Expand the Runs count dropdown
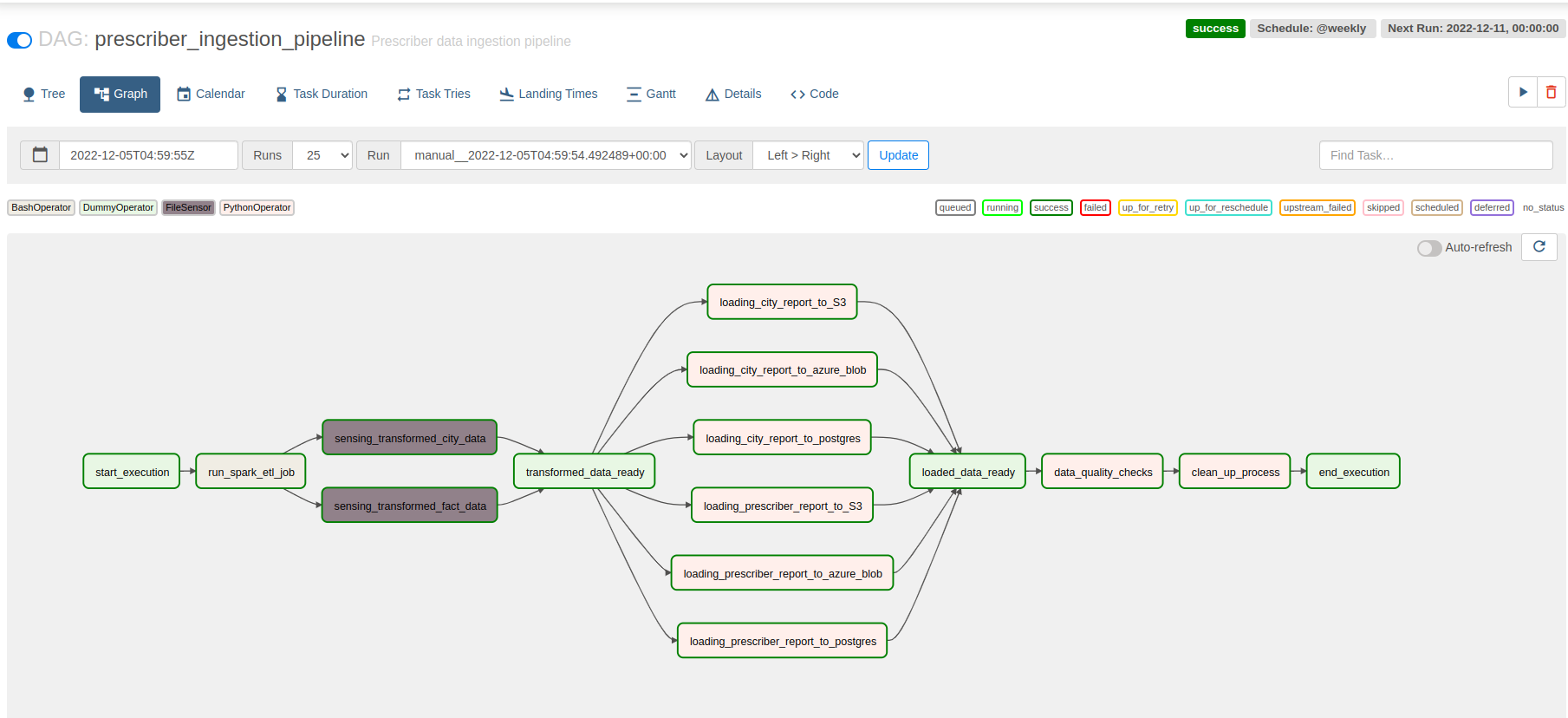 (322, 155)
